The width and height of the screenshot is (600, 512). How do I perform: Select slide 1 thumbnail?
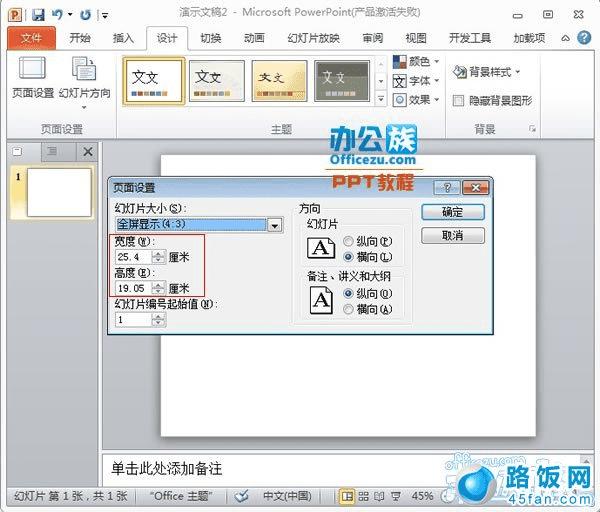click(59, 192)
